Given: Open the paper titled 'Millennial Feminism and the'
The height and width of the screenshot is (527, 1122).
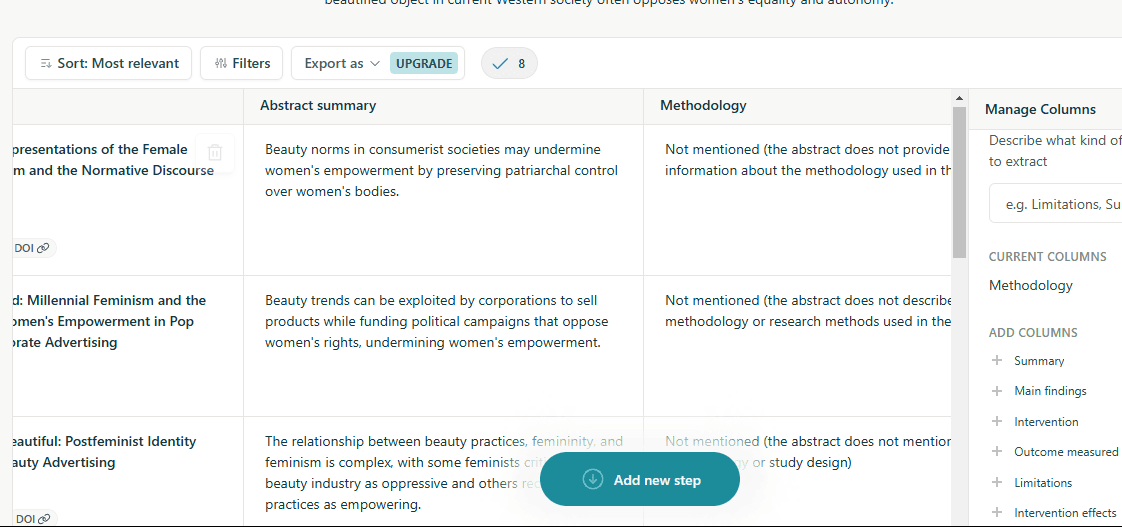Looking at the screenshot, I should click(x=109, y=321).
